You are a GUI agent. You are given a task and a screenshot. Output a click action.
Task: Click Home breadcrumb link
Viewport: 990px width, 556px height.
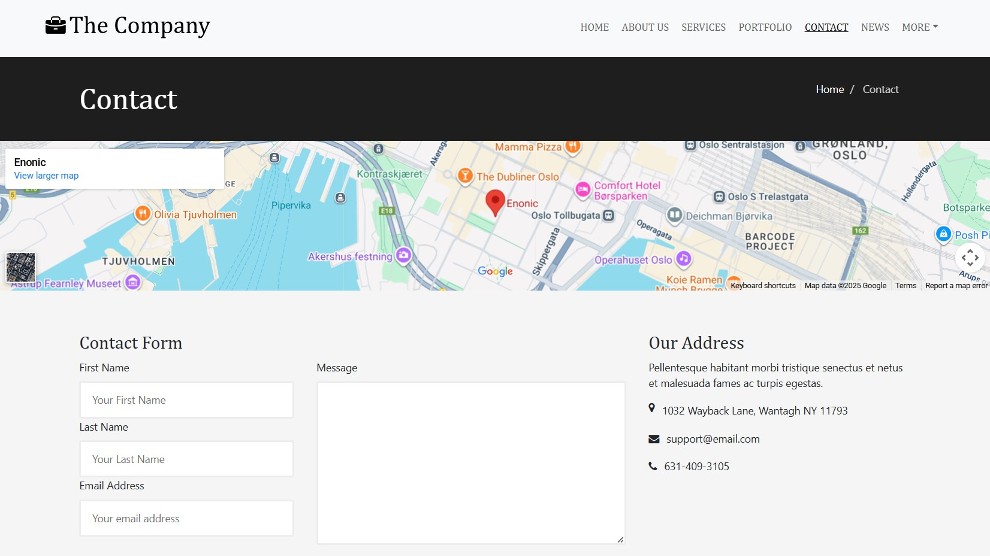(x=830, y=89)
